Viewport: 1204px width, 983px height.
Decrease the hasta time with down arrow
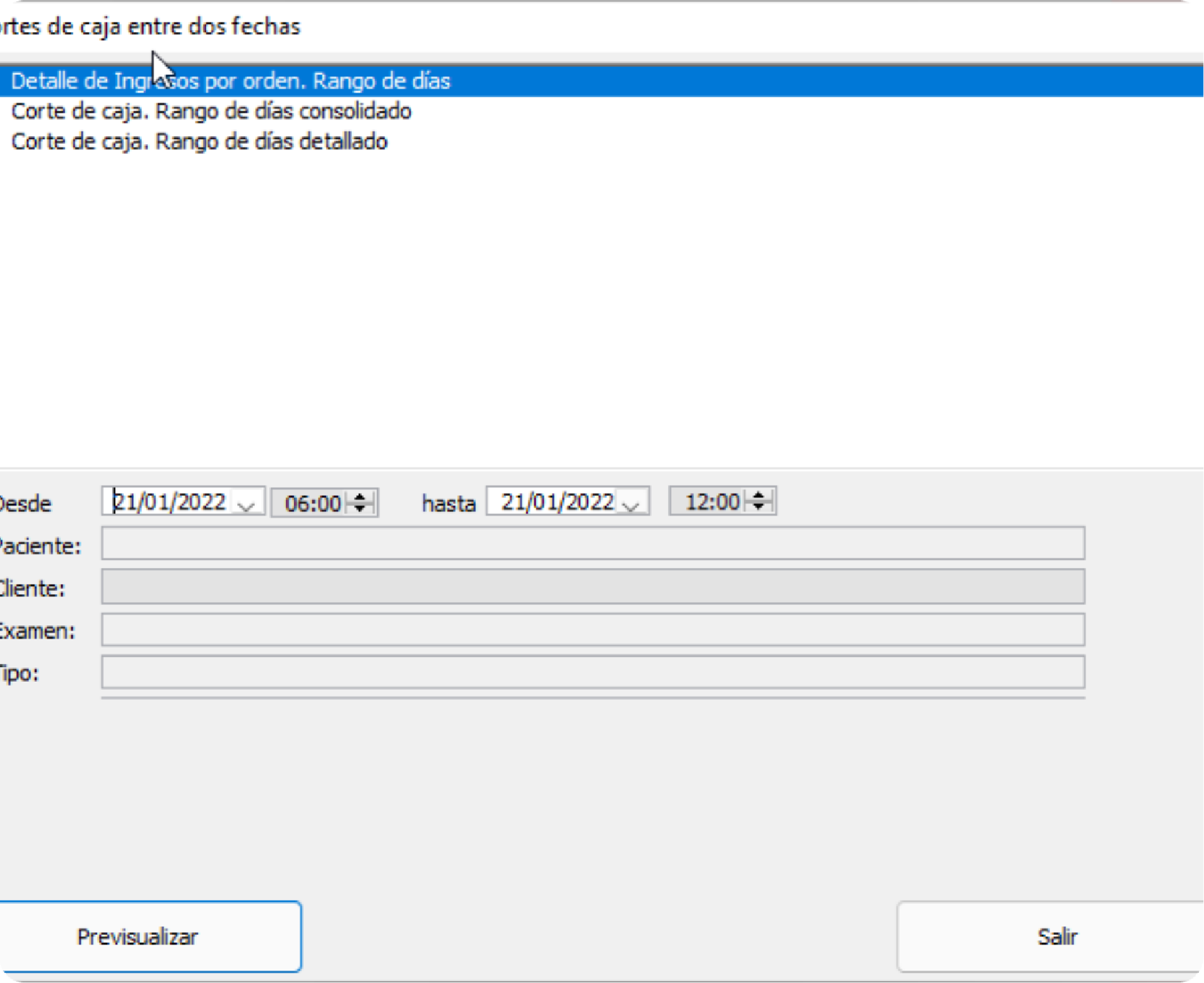coord(759,507)
